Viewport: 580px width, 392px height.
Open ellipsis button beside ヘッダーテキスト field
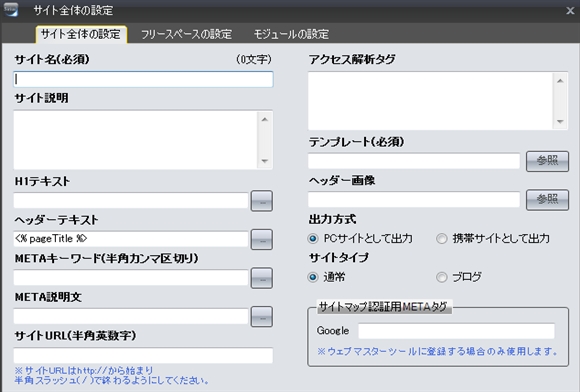tap(262, 240)
